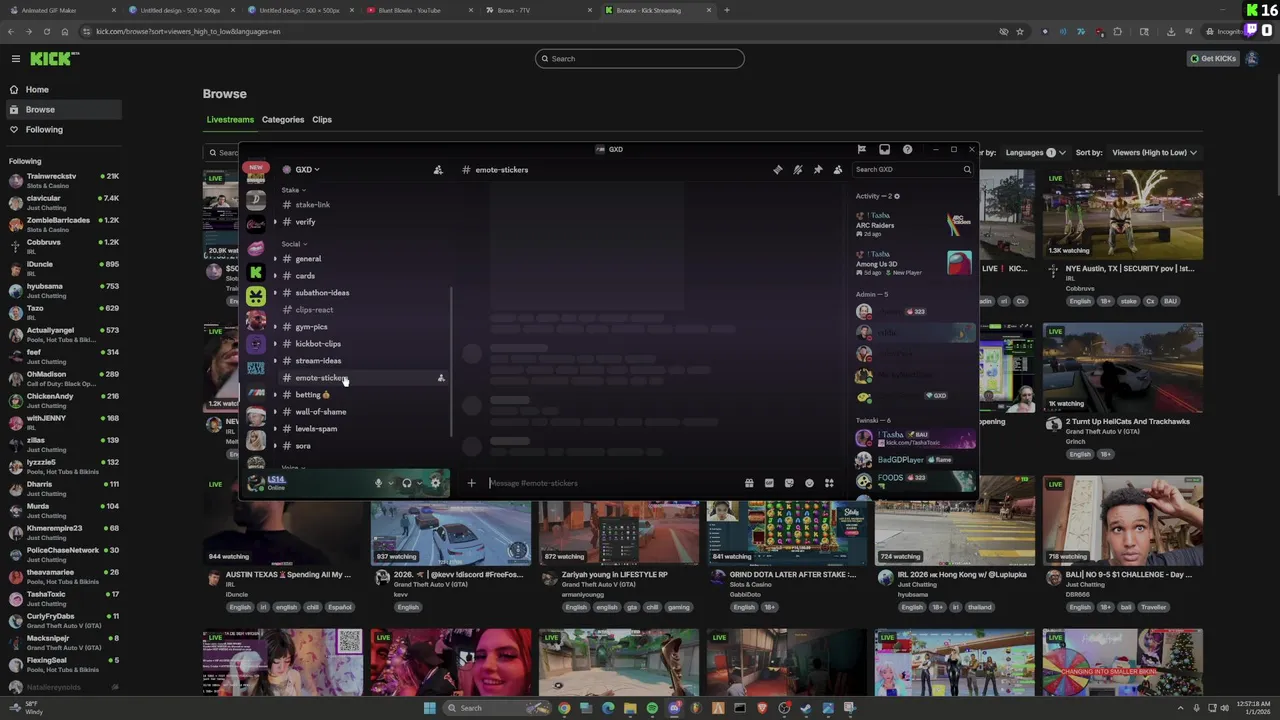The height and width of the screenshot is (720, 1280).
Task: Open headphone output options arrow
Action: (x=419, y=483)
